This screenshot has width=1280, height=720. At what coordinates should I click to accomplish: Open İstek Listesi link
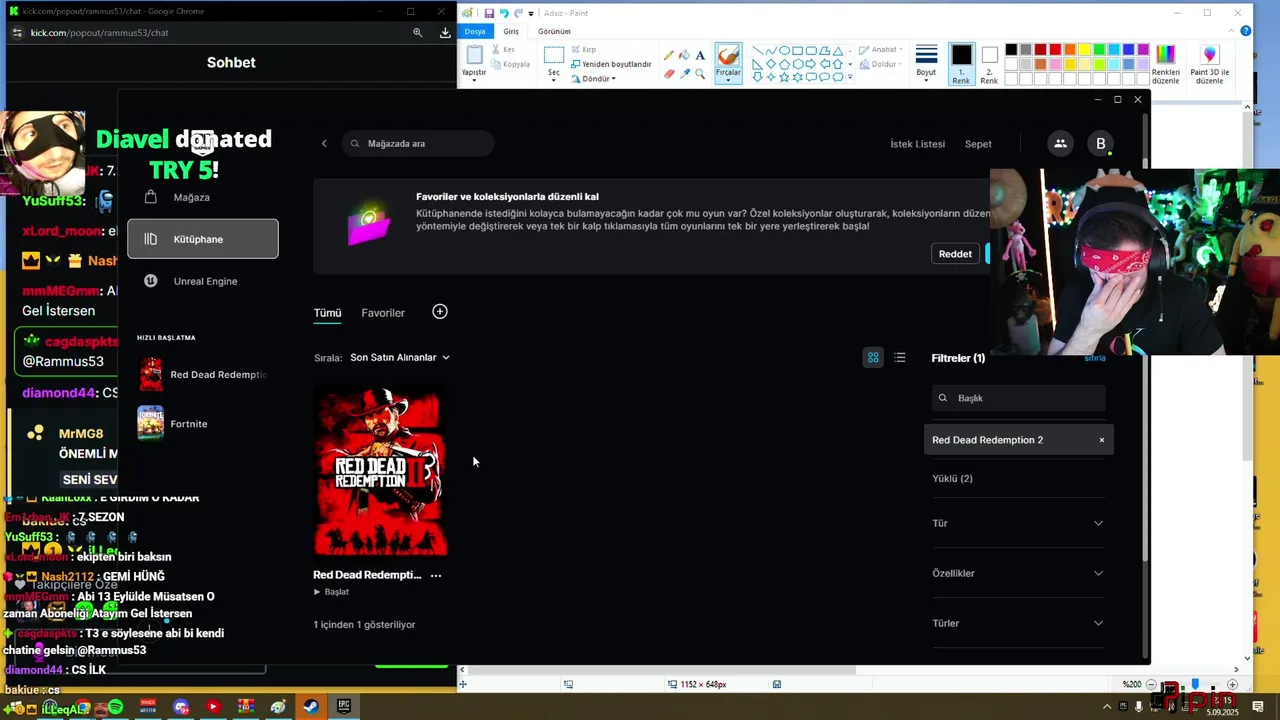pyautogui.click(x=917, y=144)
